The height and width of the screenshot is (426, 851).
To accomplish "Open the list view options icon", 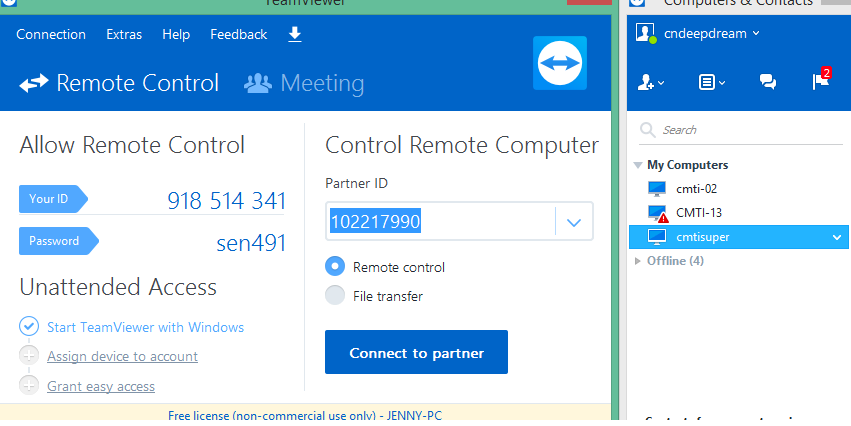I will 711,82.
